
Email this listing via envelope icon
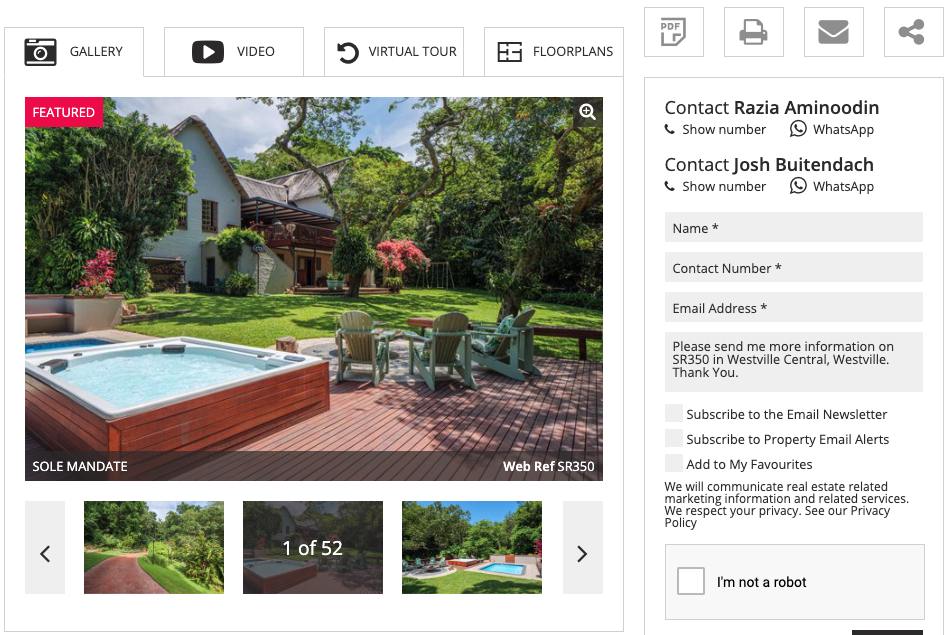[833, 32]
